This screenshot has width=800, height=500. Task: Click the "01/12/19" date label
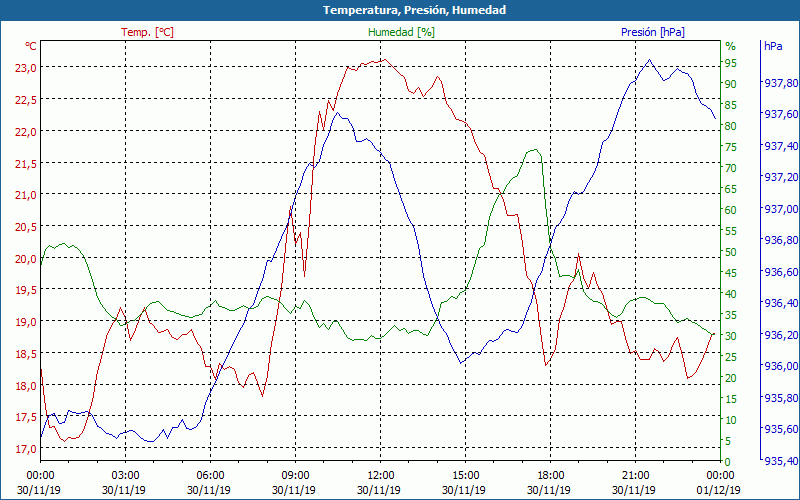718,490
